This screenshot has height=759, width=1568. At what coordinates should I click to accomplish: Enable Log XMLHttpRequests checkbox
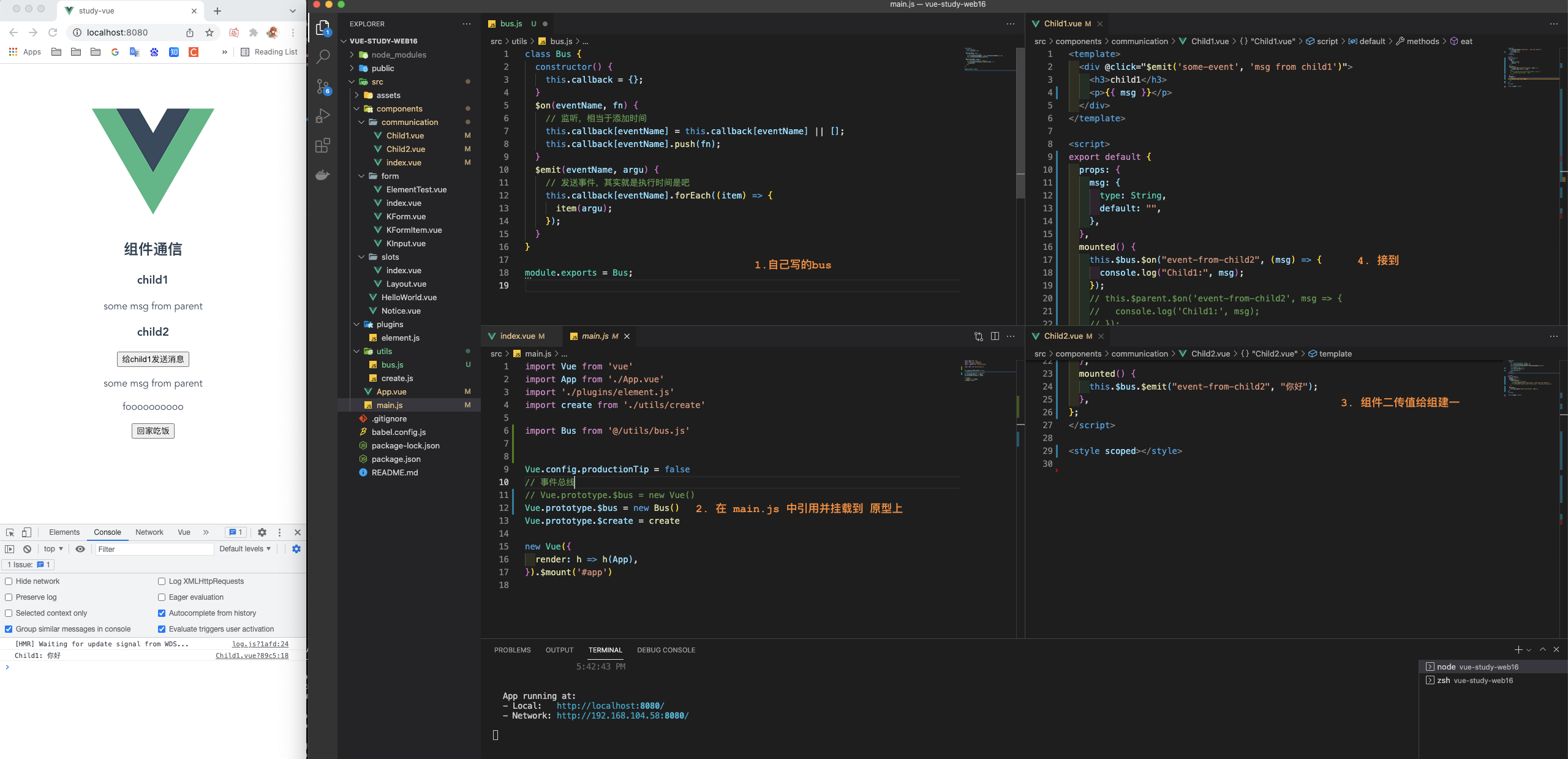[x=162, y=581]
